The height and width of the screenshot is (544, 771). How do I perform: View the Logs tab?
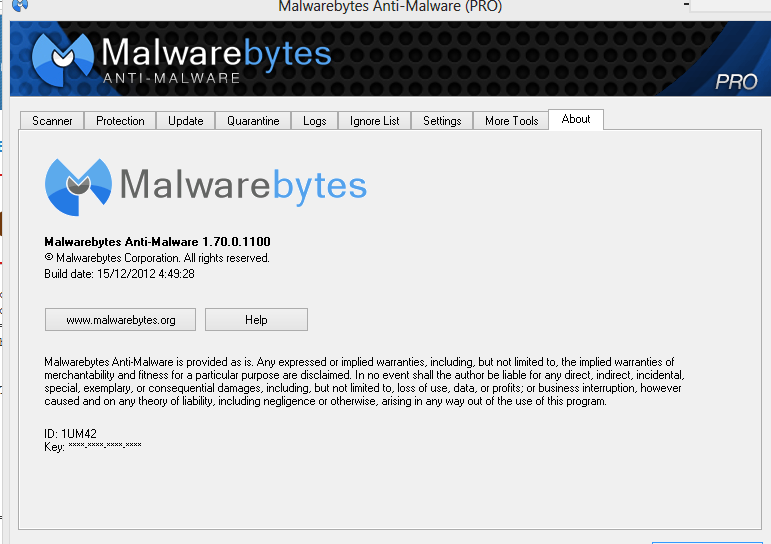pos(314,121)
